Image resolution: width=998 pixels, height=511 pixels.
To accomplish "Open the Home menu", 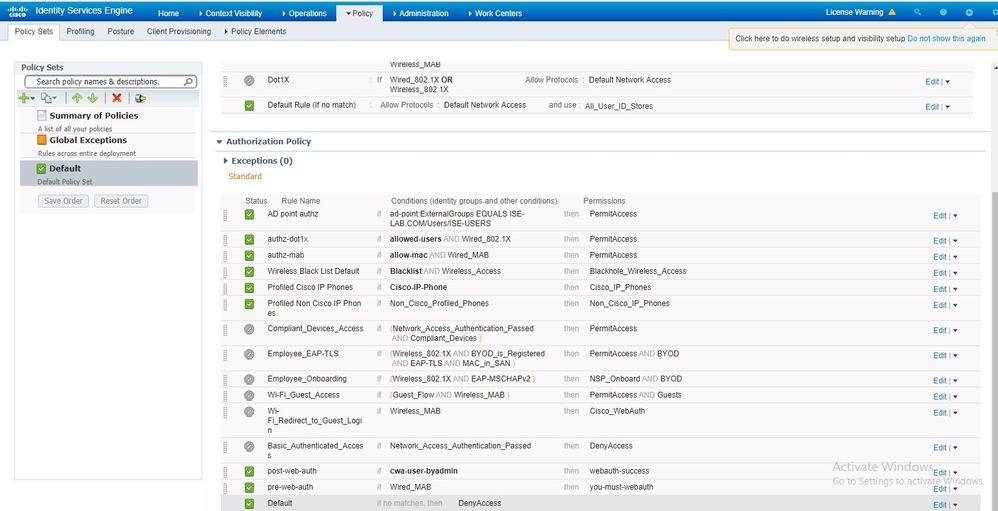I will click(168, 13).
